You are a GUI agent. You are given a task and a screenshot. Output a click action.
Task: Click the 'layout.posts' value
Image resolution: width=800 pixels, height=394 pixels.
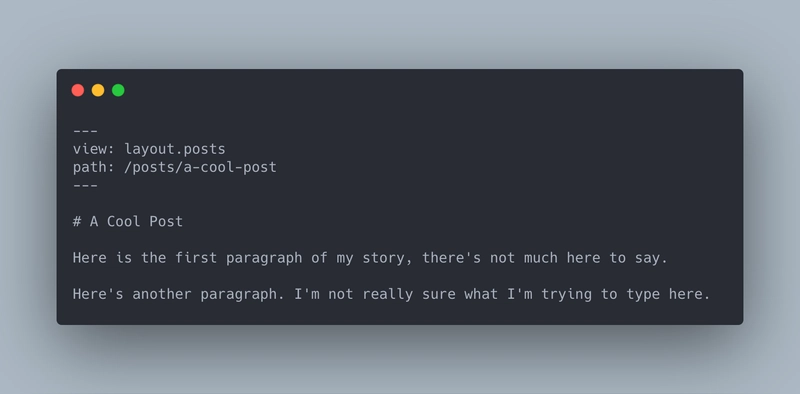175,149
